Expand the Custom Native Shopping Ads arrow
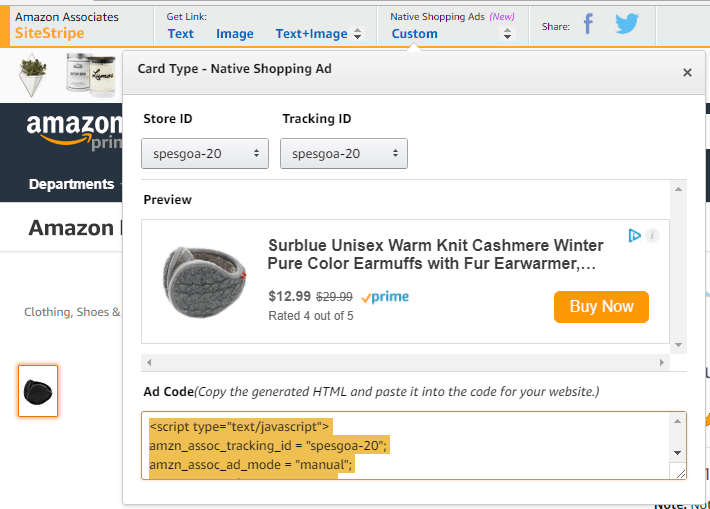The width and height of the screenshot is (710, 509). coord(507,34)
